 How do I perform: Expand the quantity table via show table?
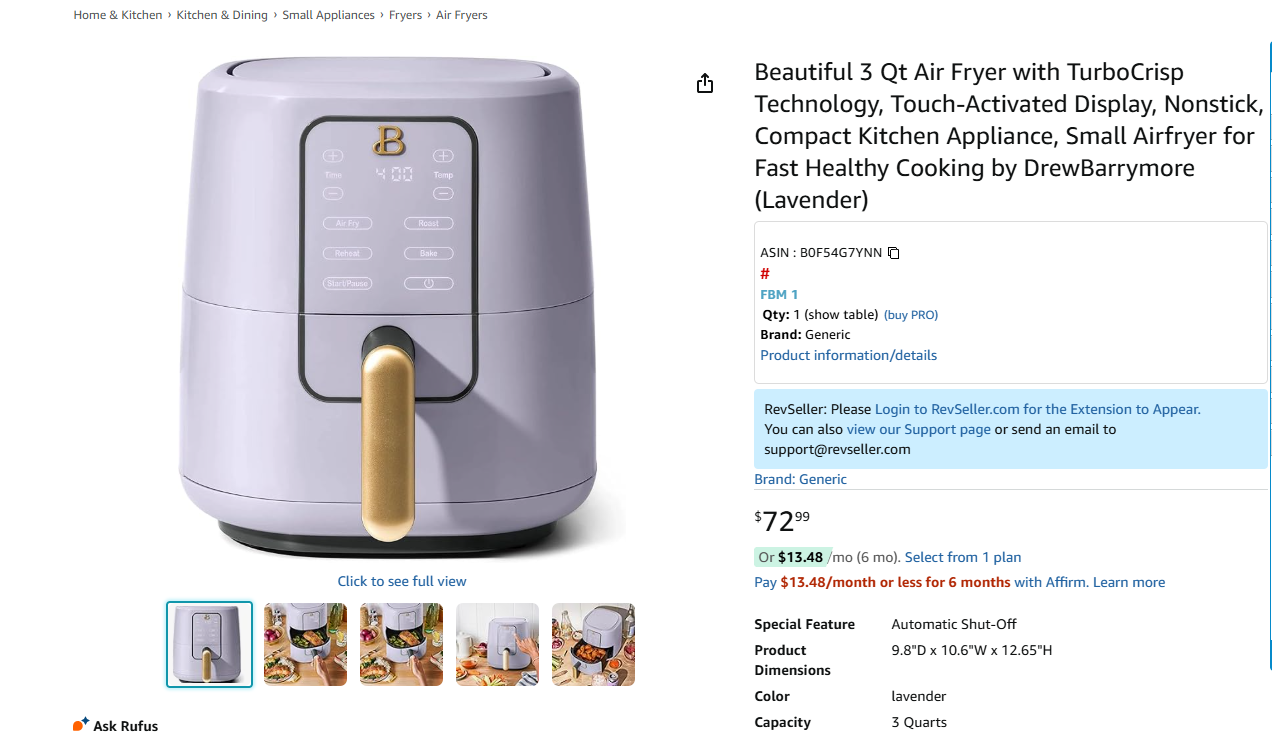tap(841, 315)
